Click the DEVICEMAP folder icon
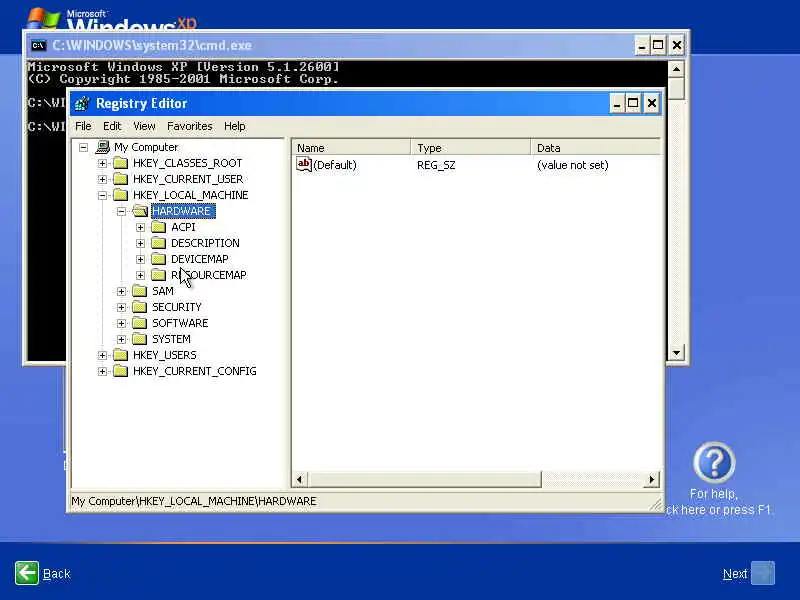This screenshot has height=600, width=800. click(159, 259)
